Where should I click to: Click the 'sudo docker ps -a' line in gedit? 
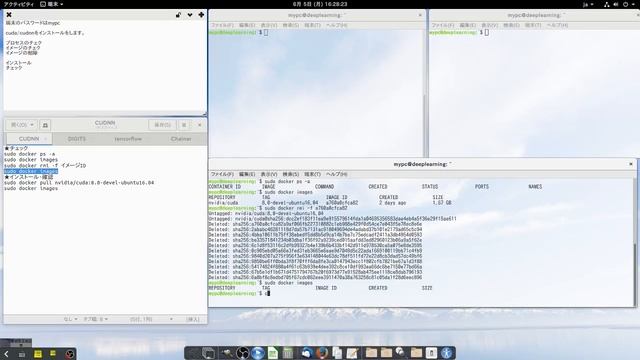tap(29, 154)
